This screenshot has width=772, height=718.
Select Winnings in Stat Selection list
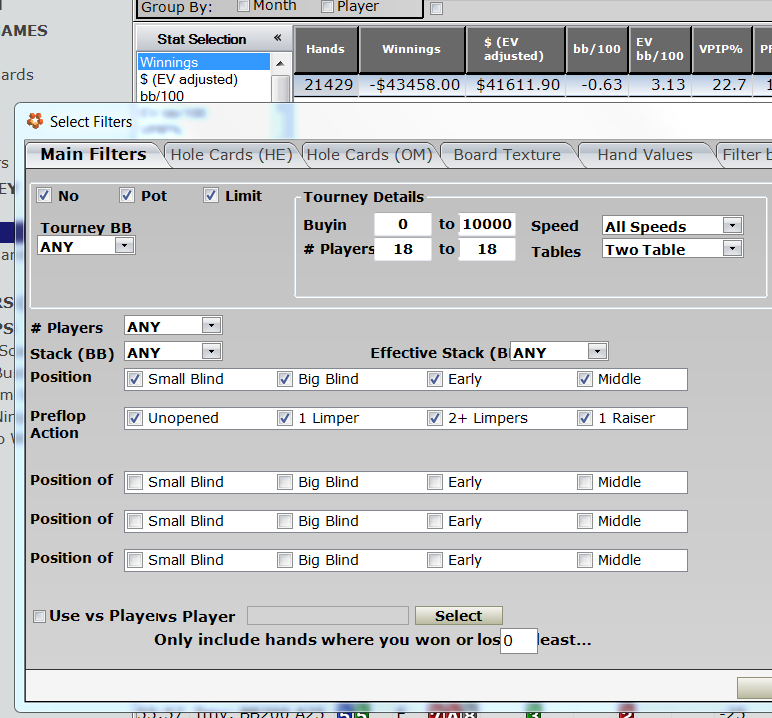204,63
